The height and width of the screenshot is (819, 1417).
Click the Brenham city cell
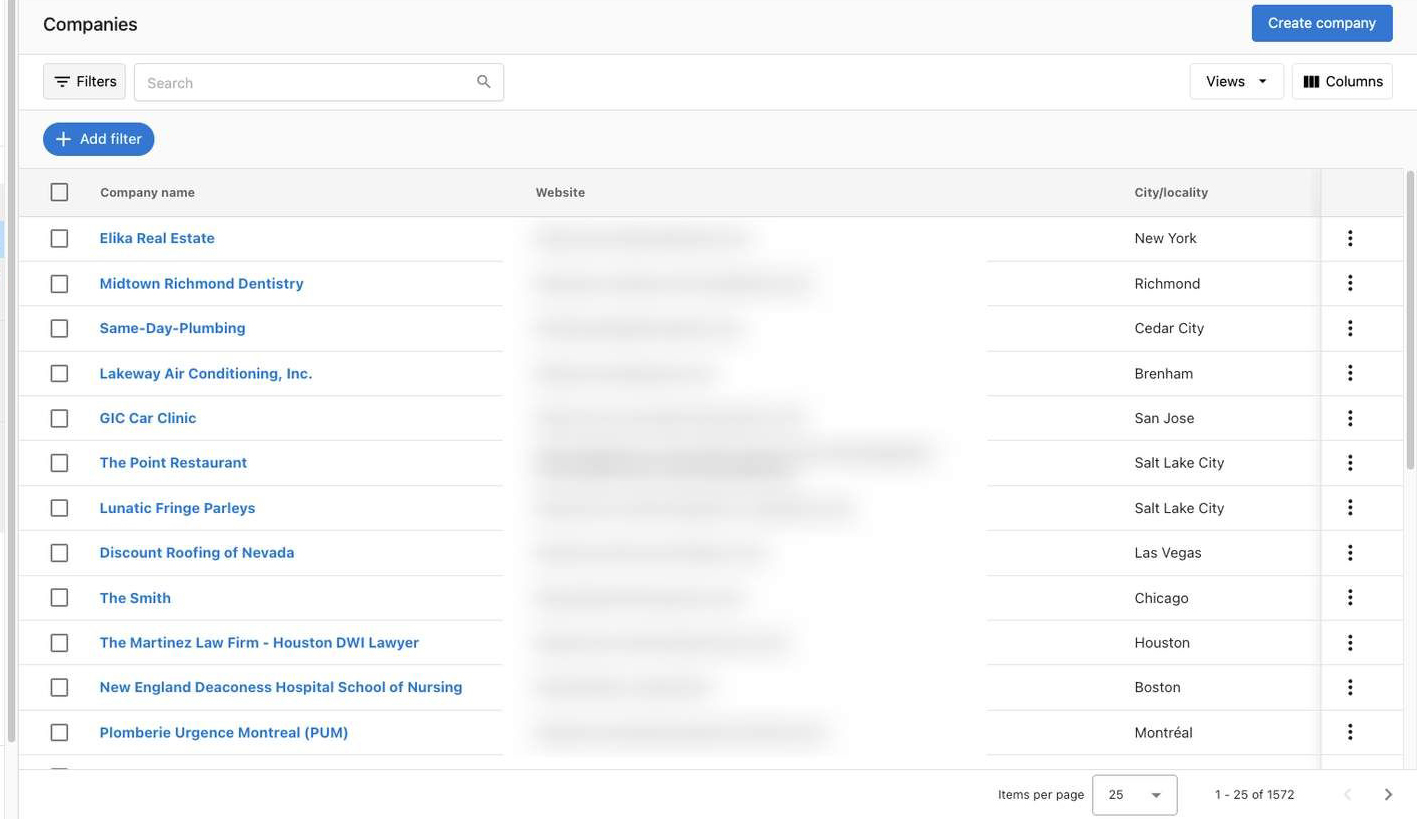(1163, 373)
